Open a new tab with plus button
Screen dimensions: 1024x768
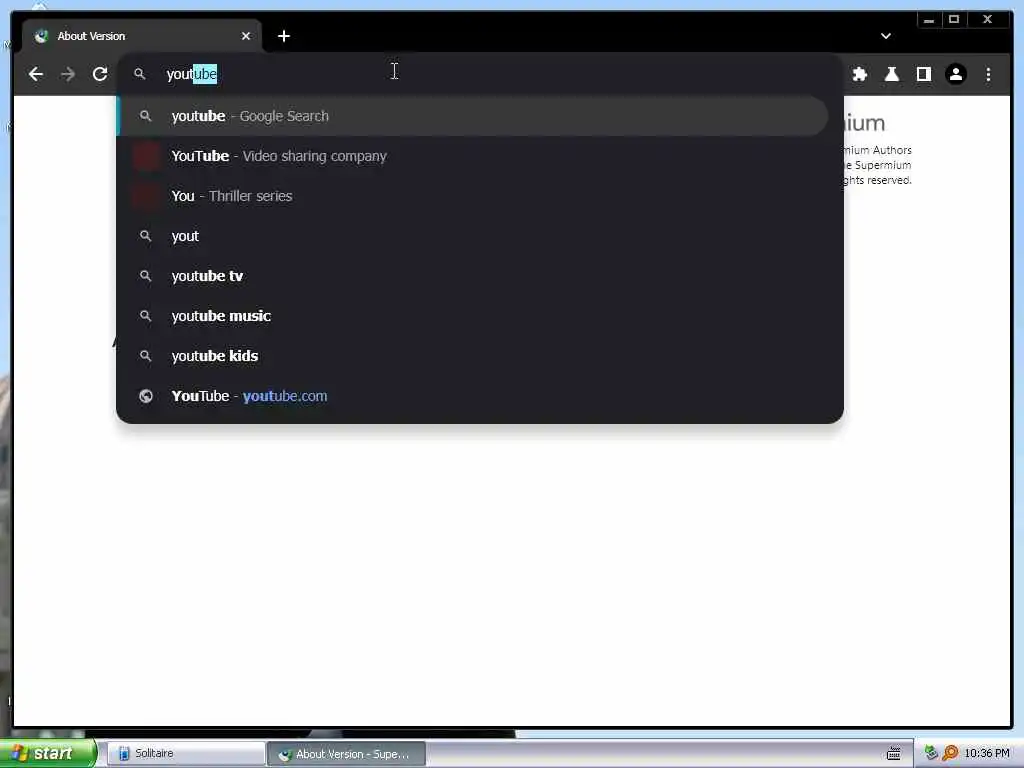point(283,36)
